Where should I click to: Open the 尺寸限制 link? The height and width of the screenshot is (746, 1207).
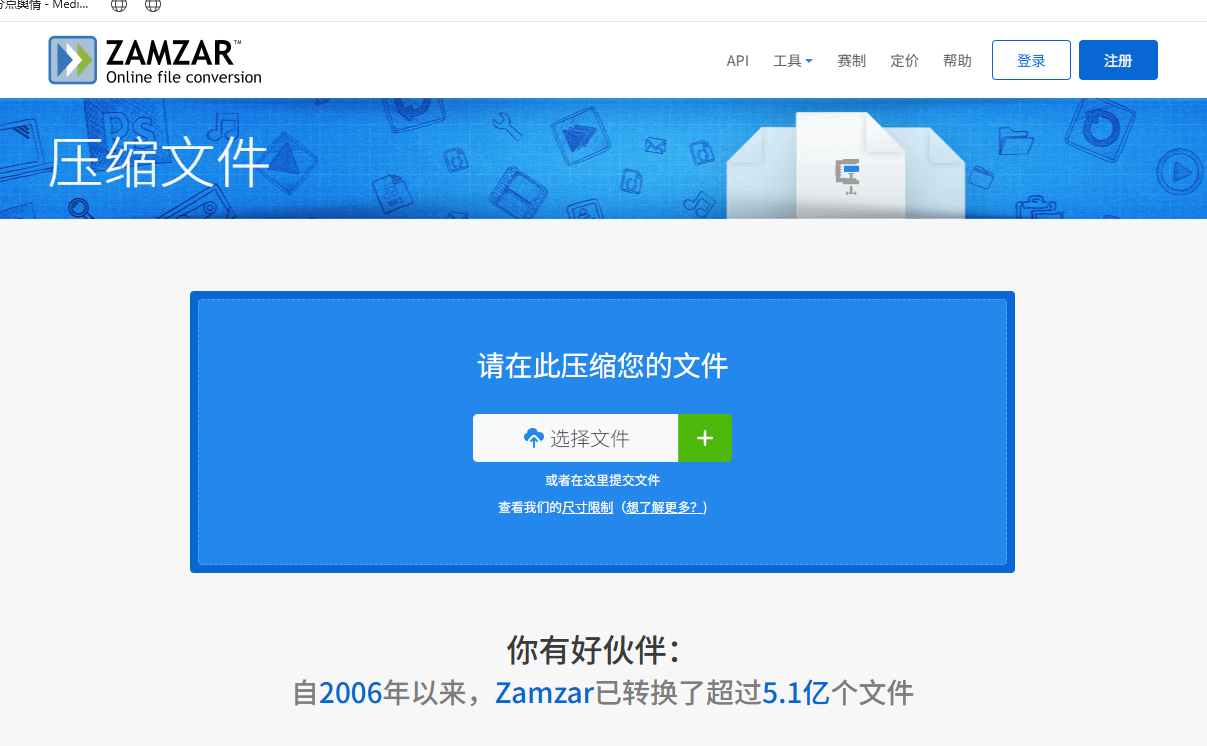[x=587, y=508]
